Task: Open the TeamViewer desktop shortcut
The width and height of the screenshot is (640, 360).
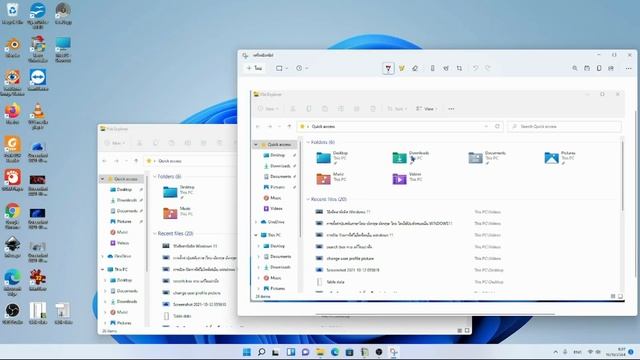Action: point(38,80)
